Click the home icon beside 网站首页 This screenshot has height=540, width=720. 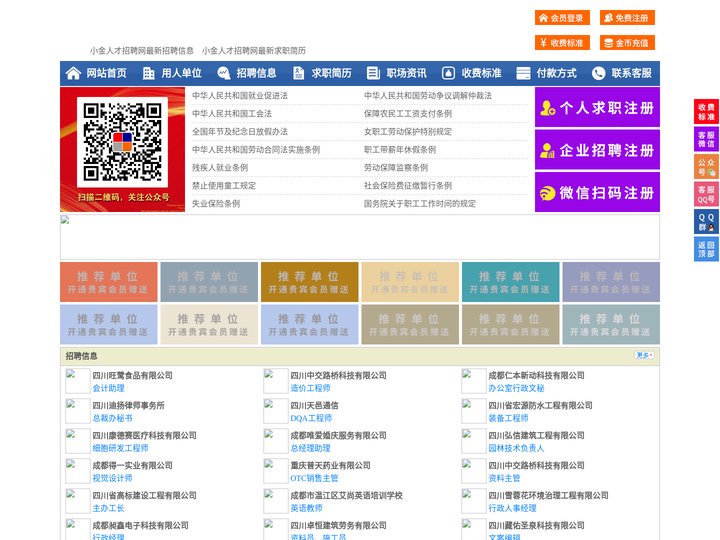tap(73, 73)
